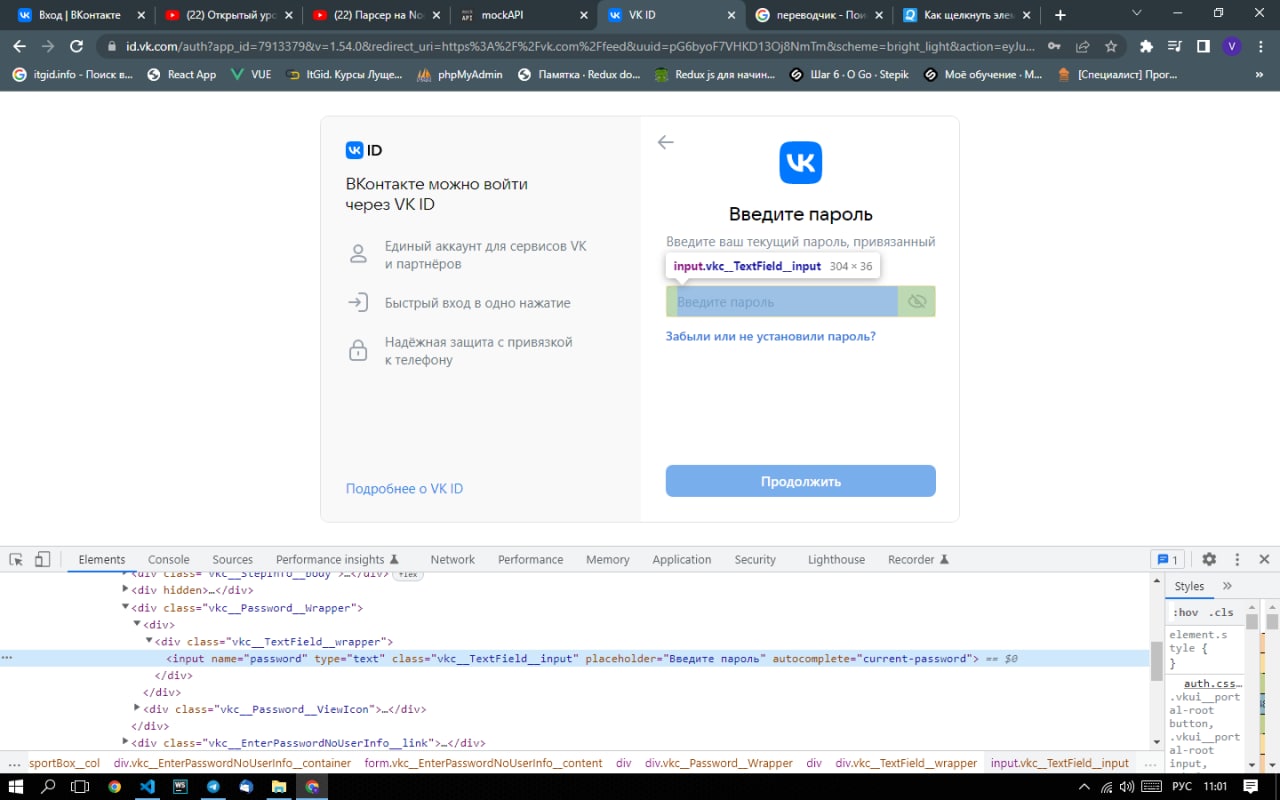
Task: Switch to the Network tab
Action: point(453,560)
